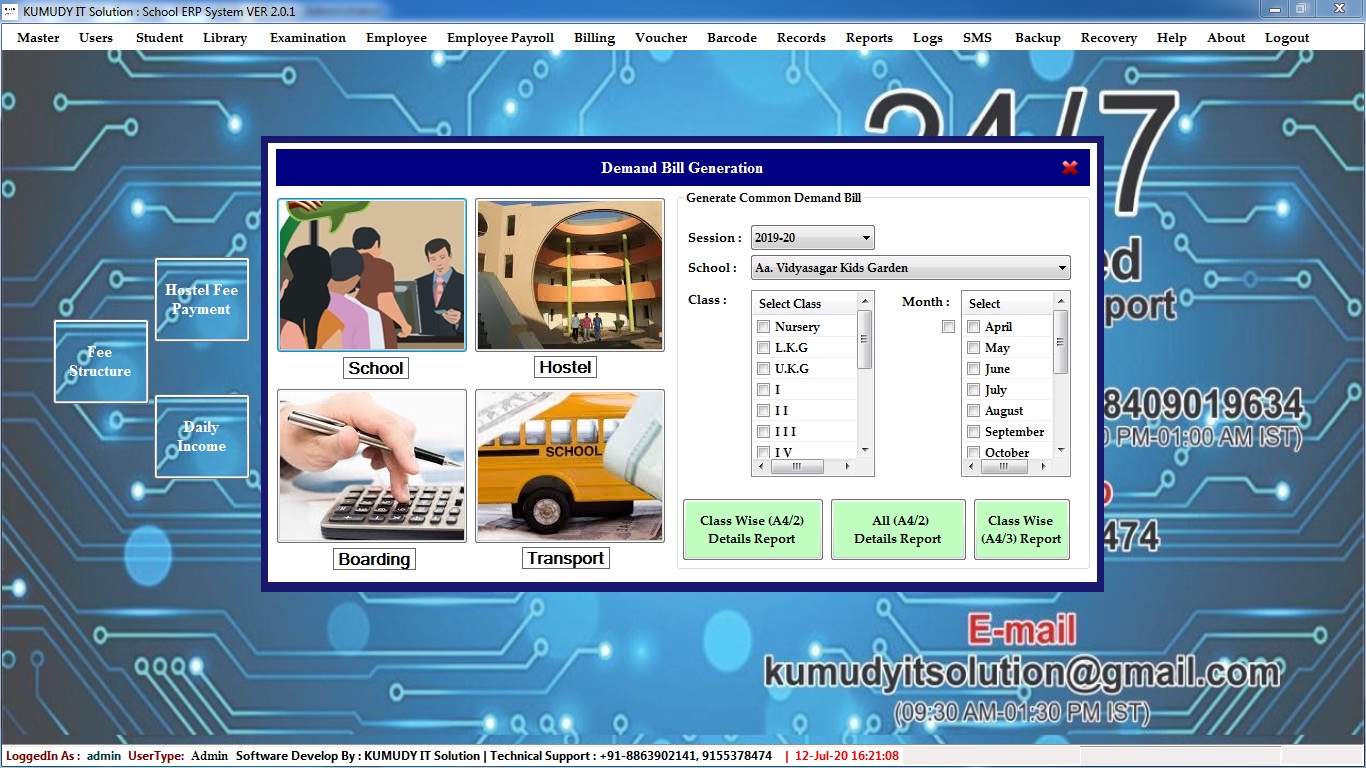Open the Daily Income shortcut tile

click(x=201, y=437)
